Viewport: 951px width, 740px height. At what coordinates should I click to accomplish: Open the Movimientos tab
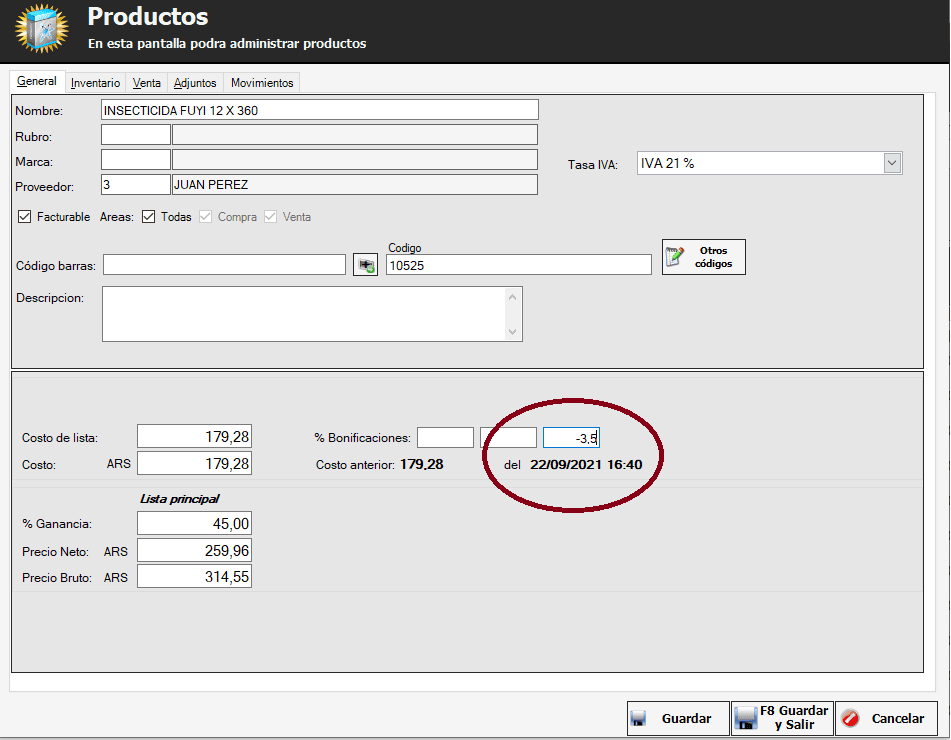(262, 83)
